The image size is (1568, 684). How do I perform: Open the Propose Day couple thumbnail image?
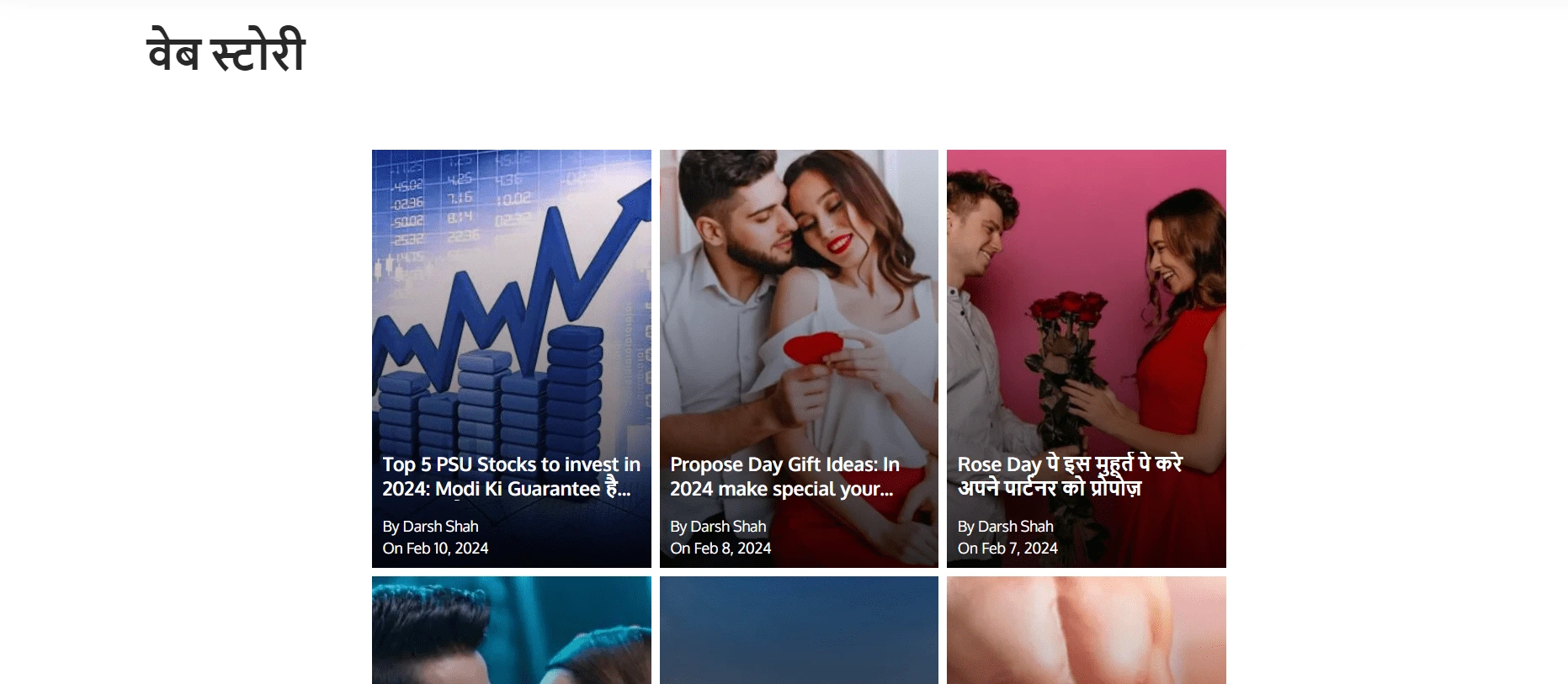[799, 358]
